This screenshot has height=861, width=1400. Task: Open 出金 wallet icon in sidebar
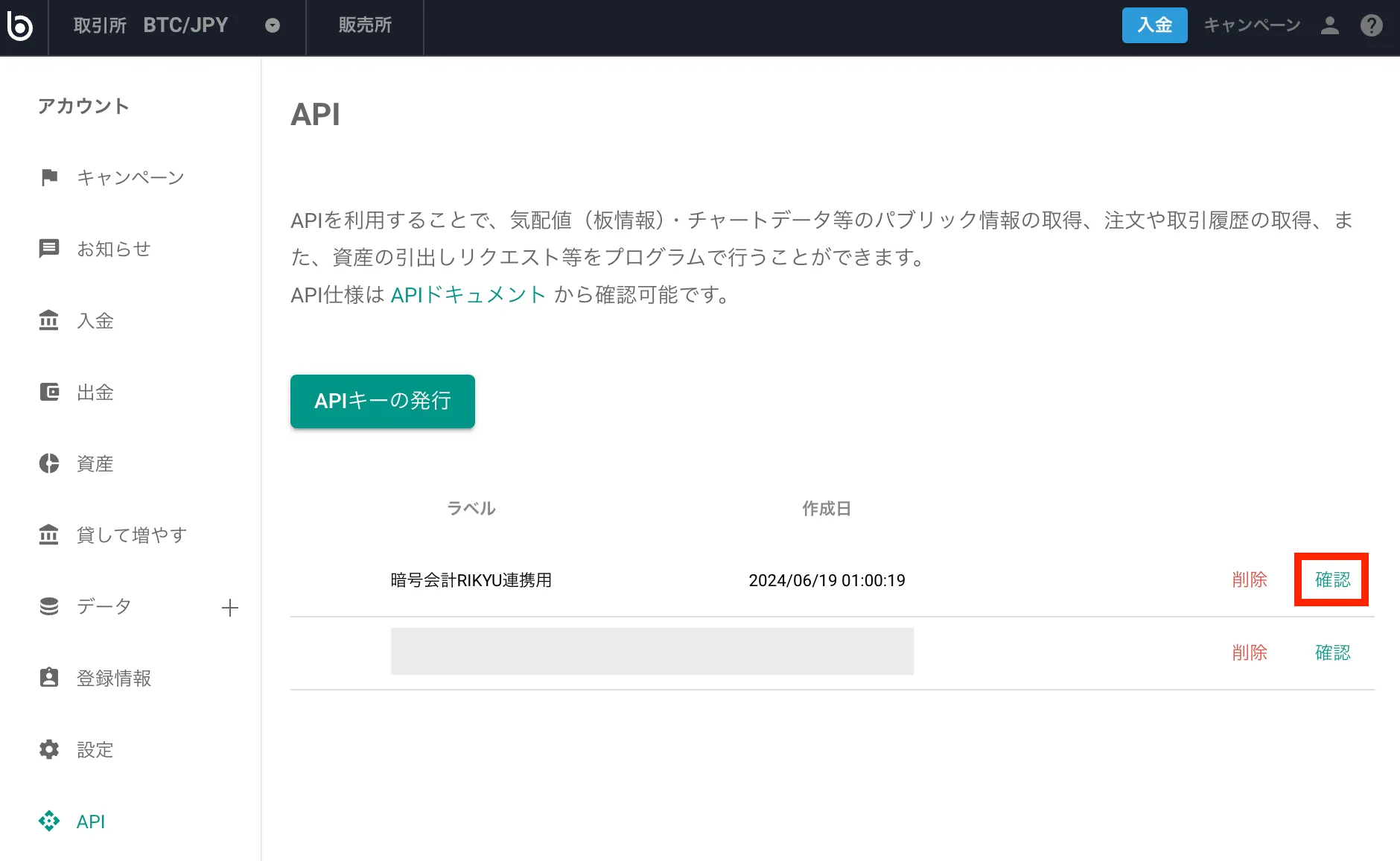point(49,392)
